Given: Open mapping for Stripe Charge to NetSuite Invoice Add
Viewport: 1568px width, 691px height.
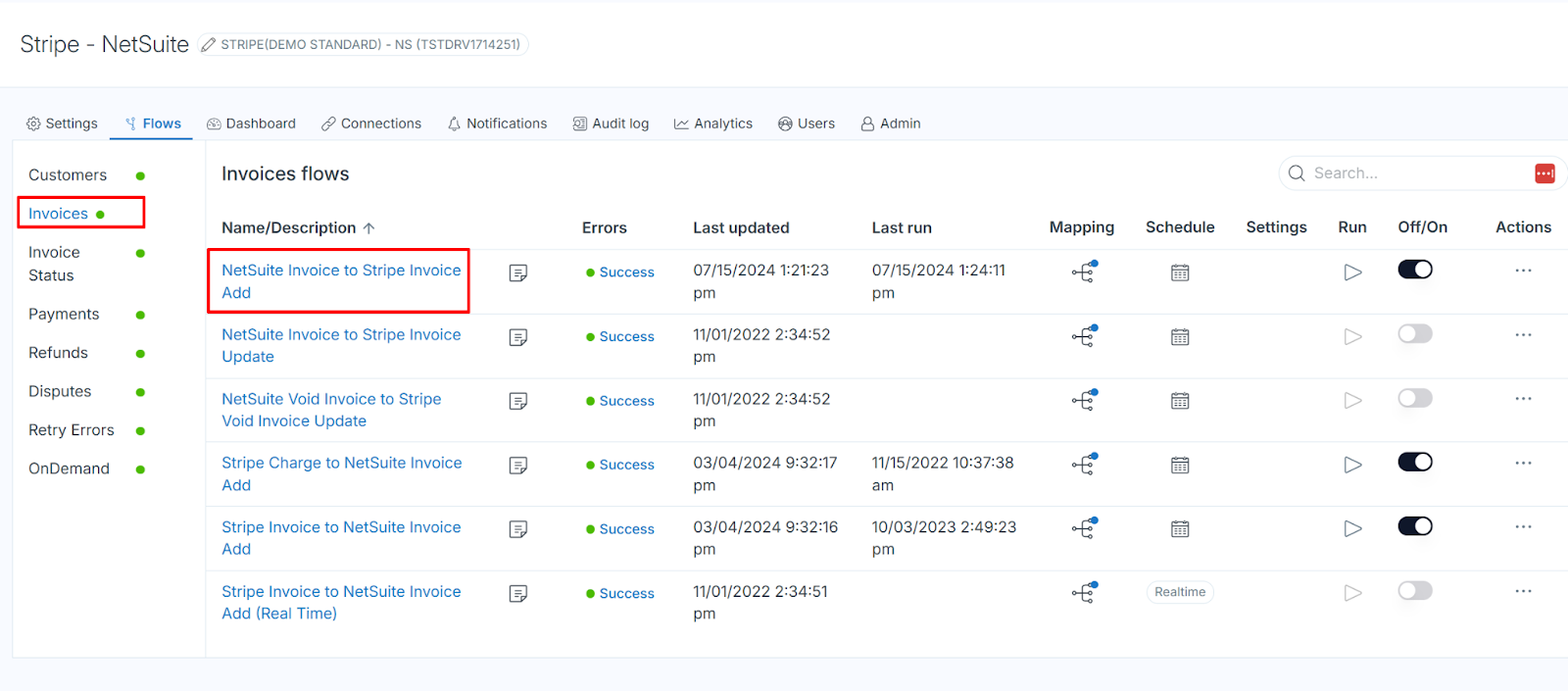Looking at the screenshot, I should (x=1084, y=464).
